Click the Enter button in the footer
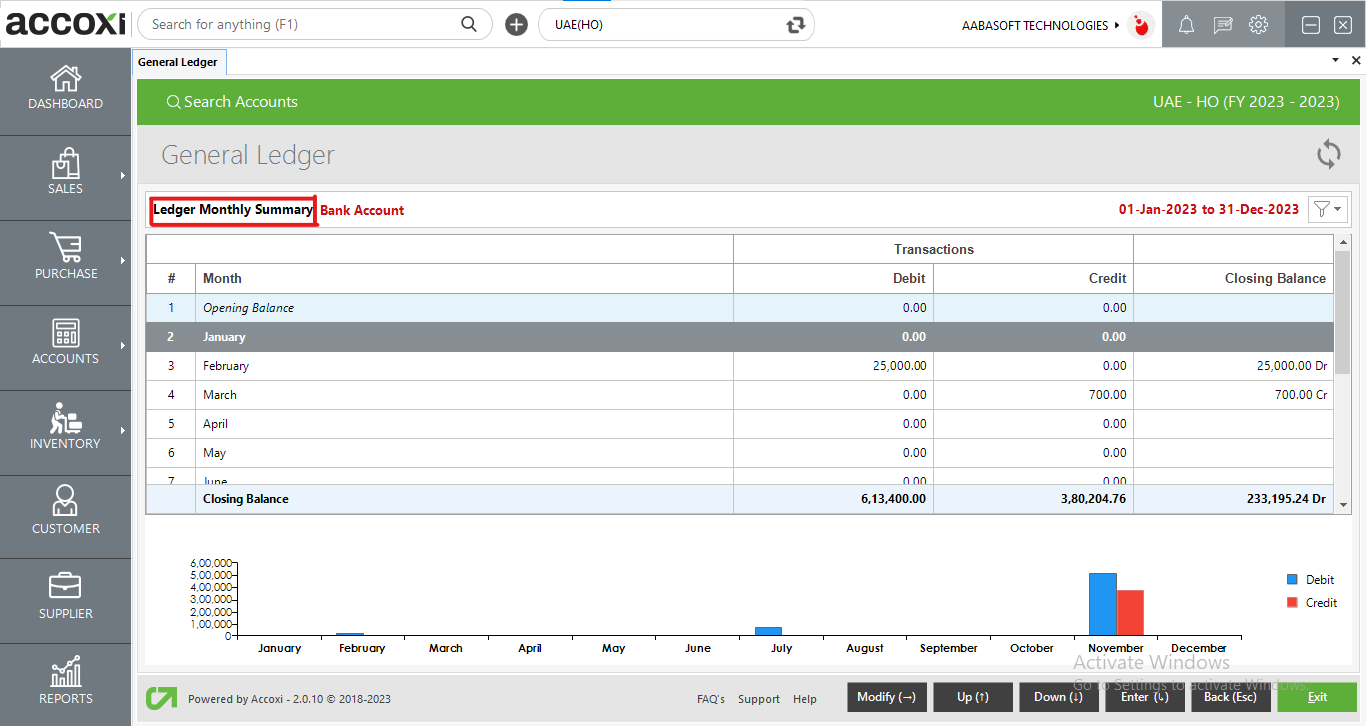The image size is (1366, 726). pyautogui.click(x=1145, y=697)
